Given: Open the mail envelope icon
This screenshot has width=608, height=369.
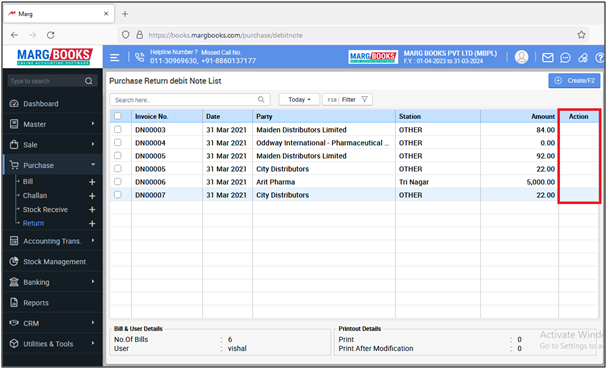Looking at the screenshot, I should coord(548,58).
